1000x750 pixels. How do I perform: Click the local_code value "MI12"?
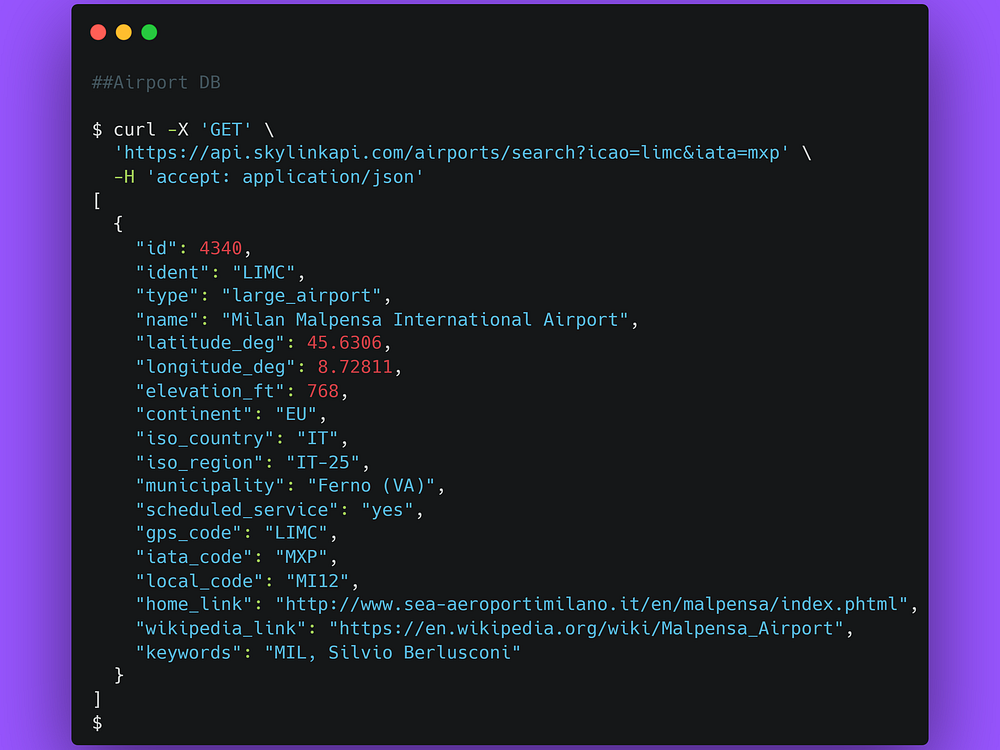tap(318, 582)
